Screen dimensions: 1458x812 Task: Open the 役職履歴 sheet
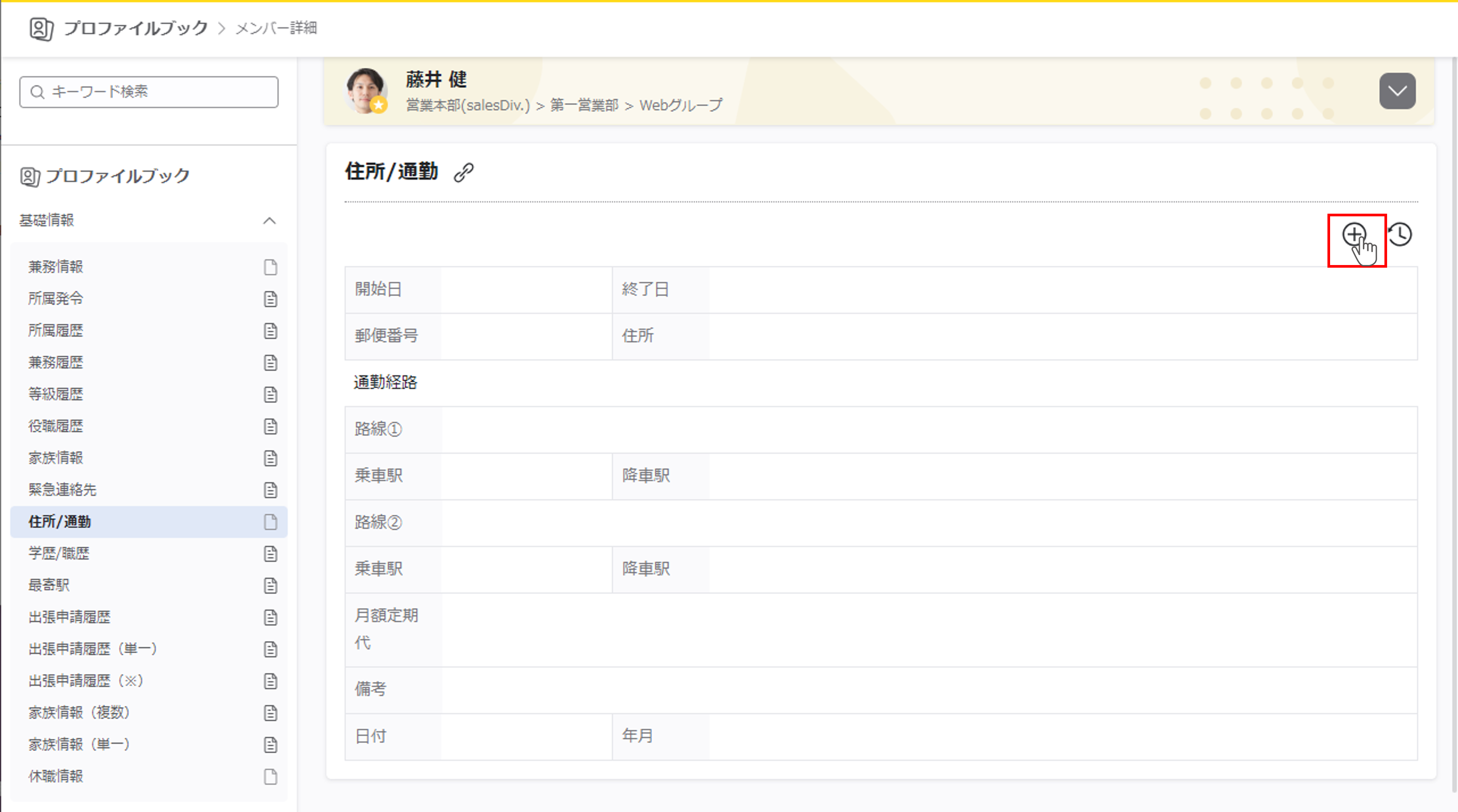click(x=149, y=426)
